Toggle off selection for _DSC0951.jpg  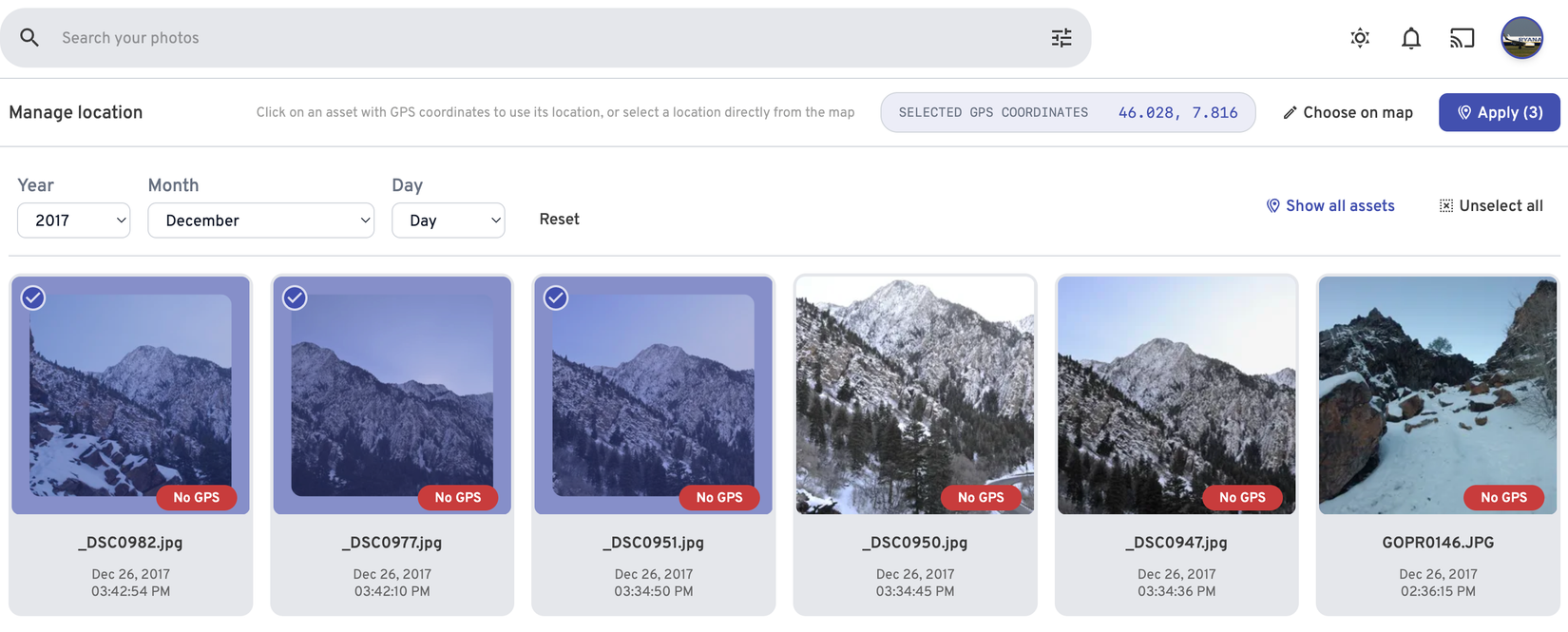click(x=556, y=297)
